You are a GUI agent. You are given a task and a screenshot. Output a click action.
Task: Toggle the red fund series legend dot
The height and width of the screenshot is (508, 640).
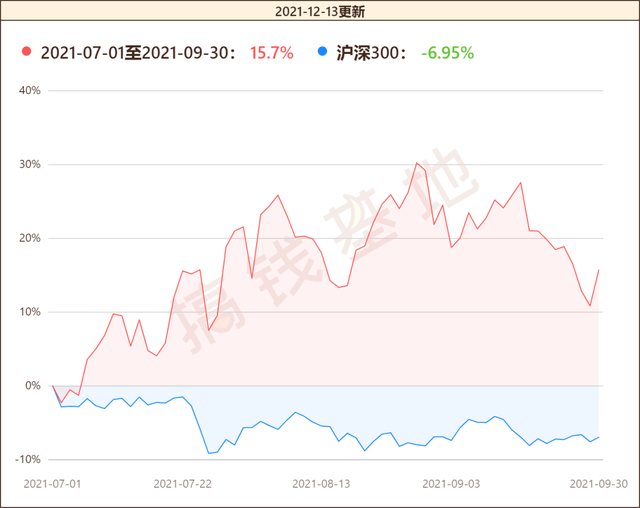(27, 51)
